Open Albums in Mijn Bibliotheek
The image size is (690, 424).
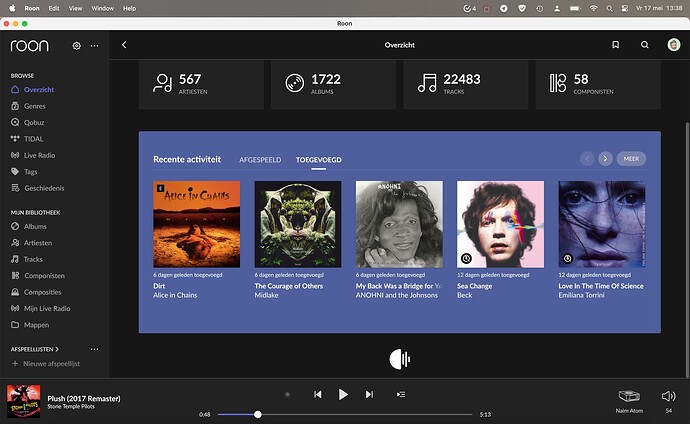tap(29, 227)
